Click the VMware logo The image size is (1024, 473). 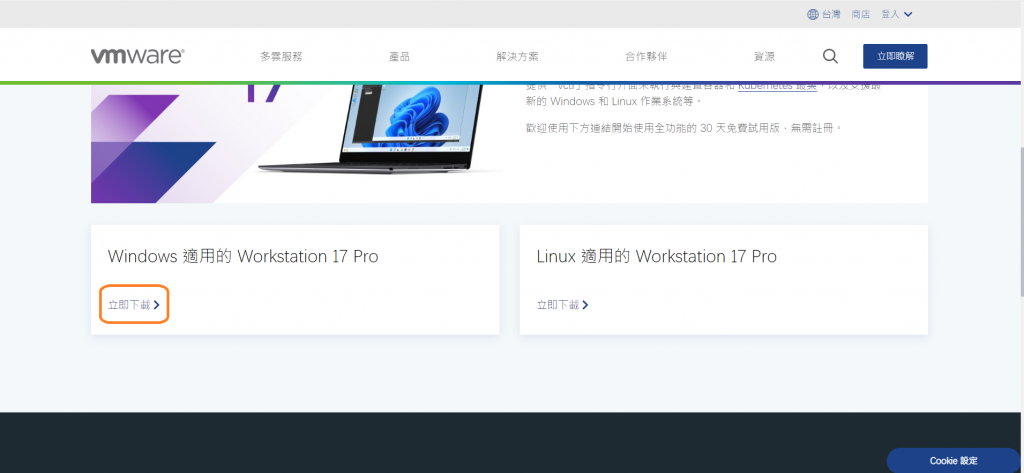[137, 56]
